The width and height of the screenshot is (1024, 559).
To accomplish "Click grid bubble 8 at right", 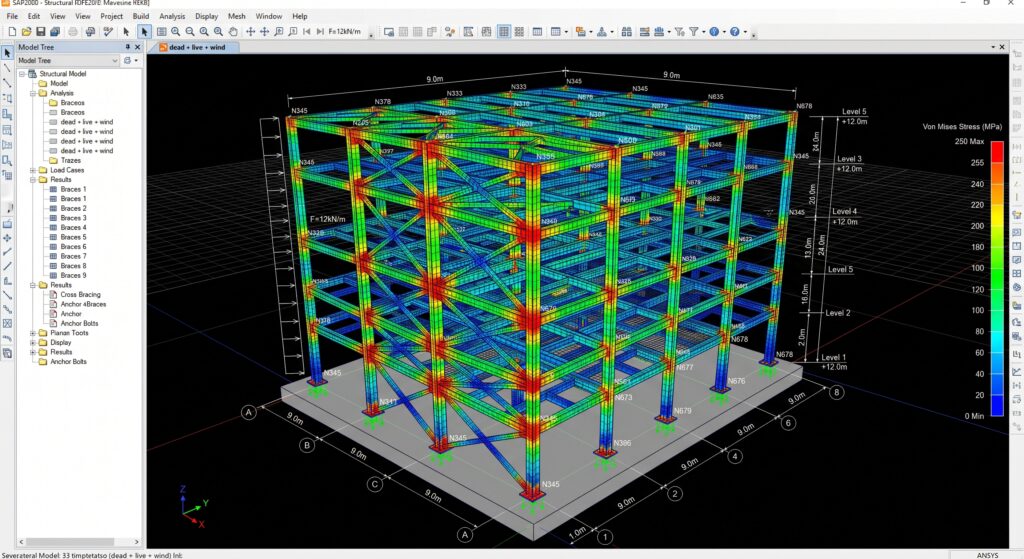I will pyautogui.click(x=837, y=392).
